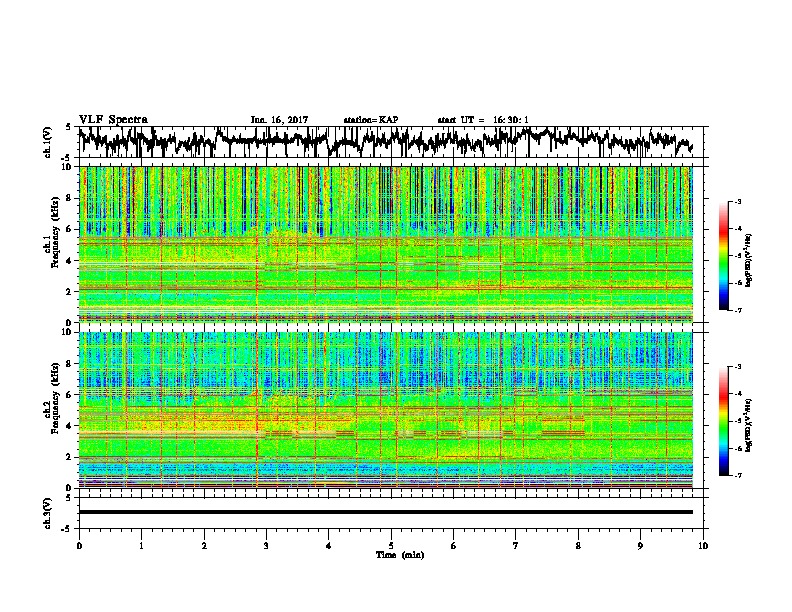Click the time axis tick label "4"
This screenshot has height=612, width=792.
[329, 546]
